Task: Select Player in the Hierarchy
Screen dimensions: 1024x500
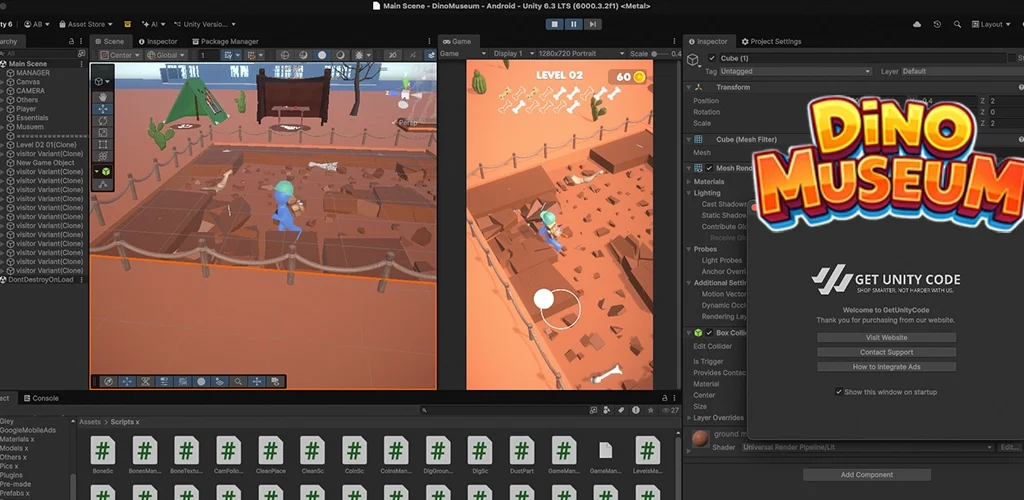Action: tap(26, 109)
